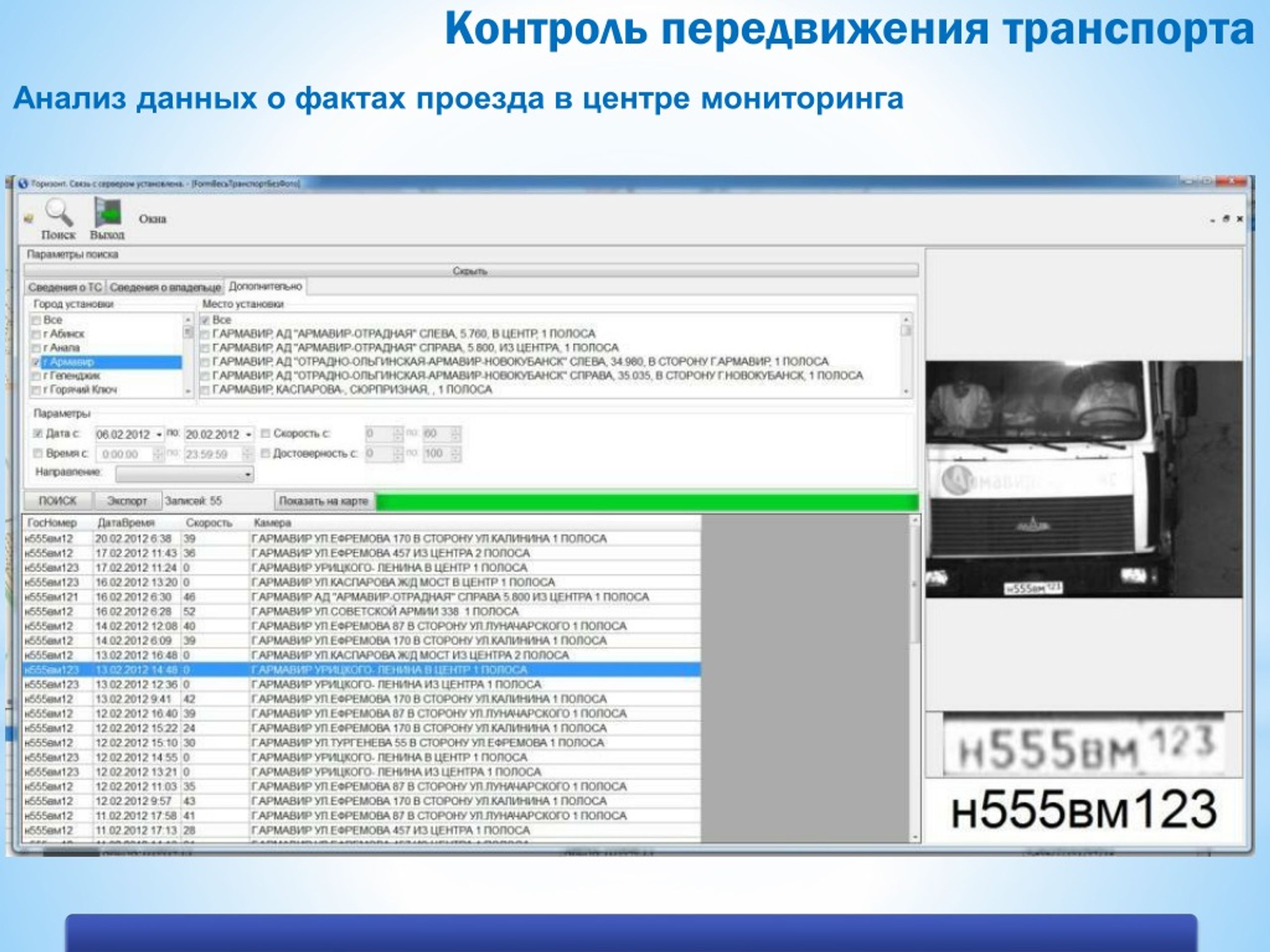1270x952 pixels.
Task: Check the г Геленджик city checkbox
Action: [x=36, y=376]
